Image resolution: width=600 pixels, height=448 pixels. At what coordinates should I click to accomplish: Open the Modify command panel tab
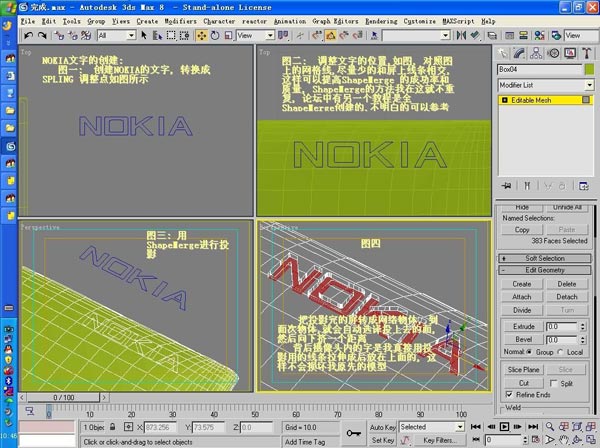519,53
